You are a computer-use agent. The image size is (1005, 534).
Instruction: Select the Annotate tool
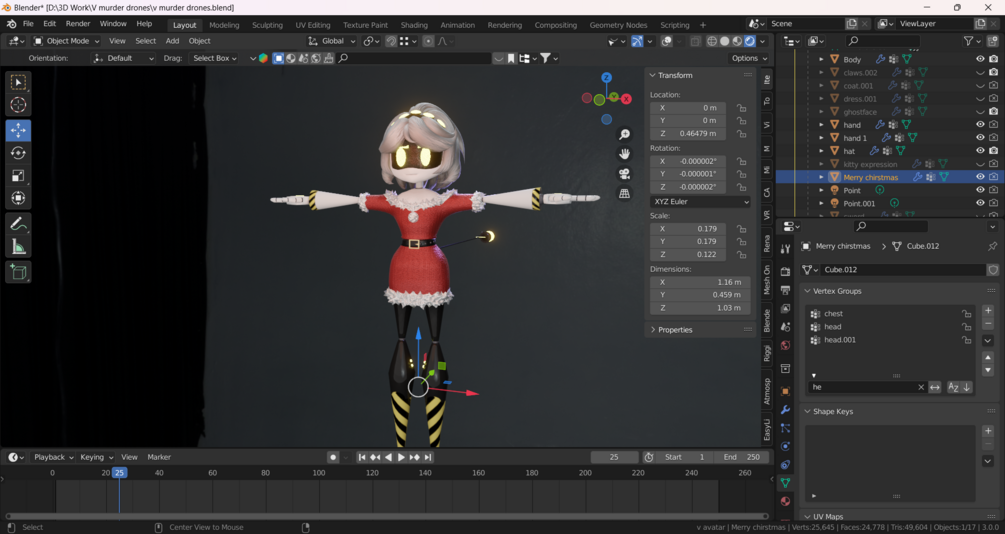[18, 224]
